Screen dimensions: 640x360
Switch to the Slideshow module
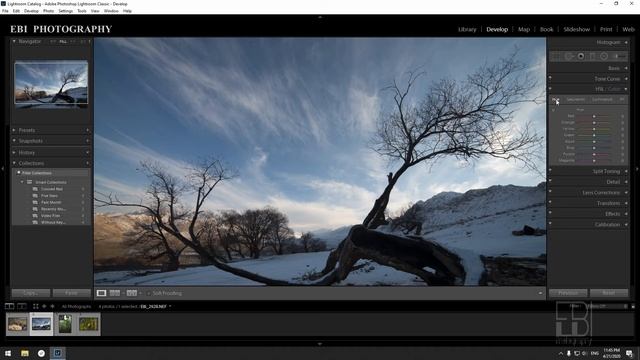click(576, 29)
